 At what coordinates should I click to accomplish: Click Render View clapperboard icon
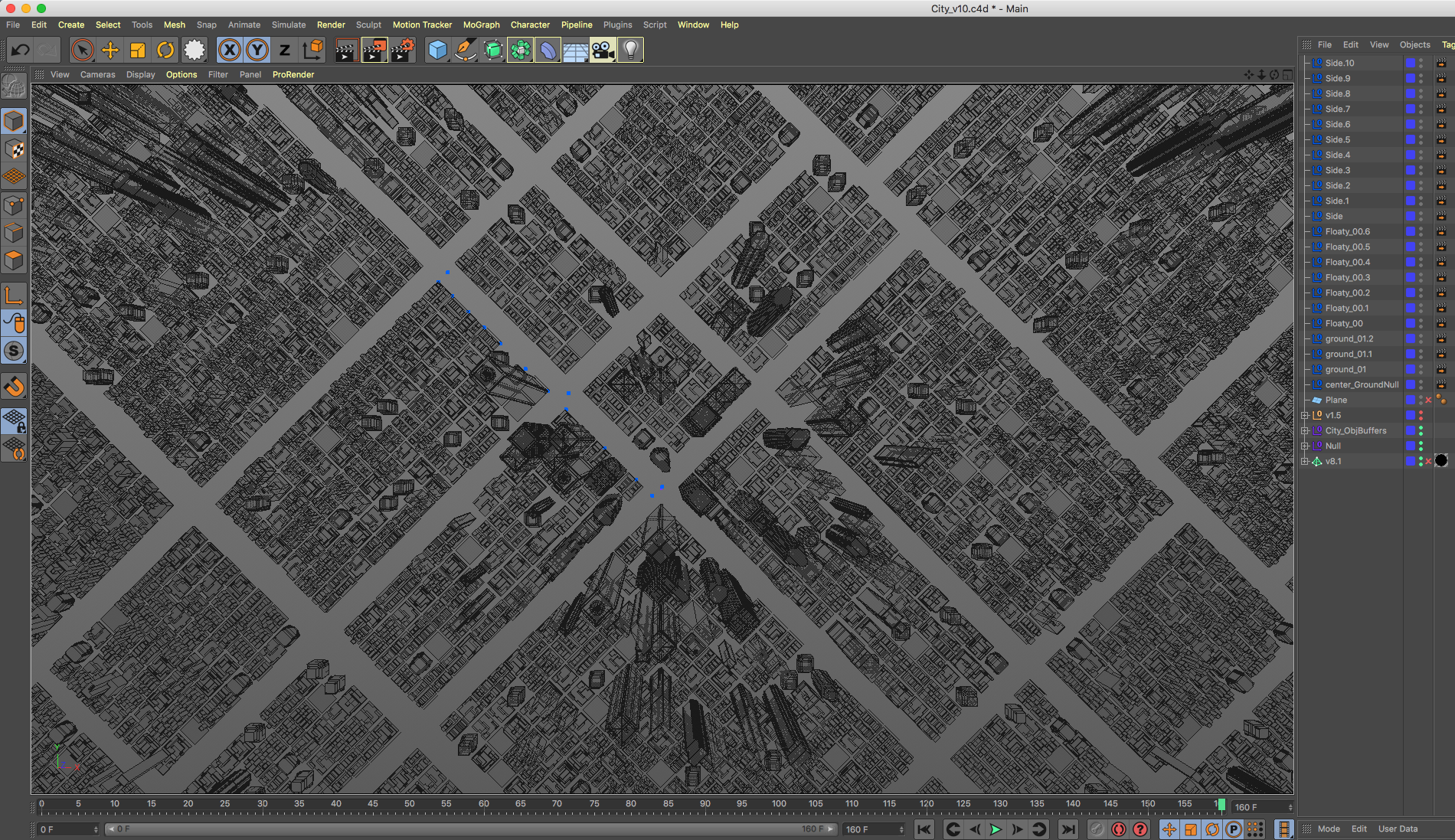click(x=346, y=51)
